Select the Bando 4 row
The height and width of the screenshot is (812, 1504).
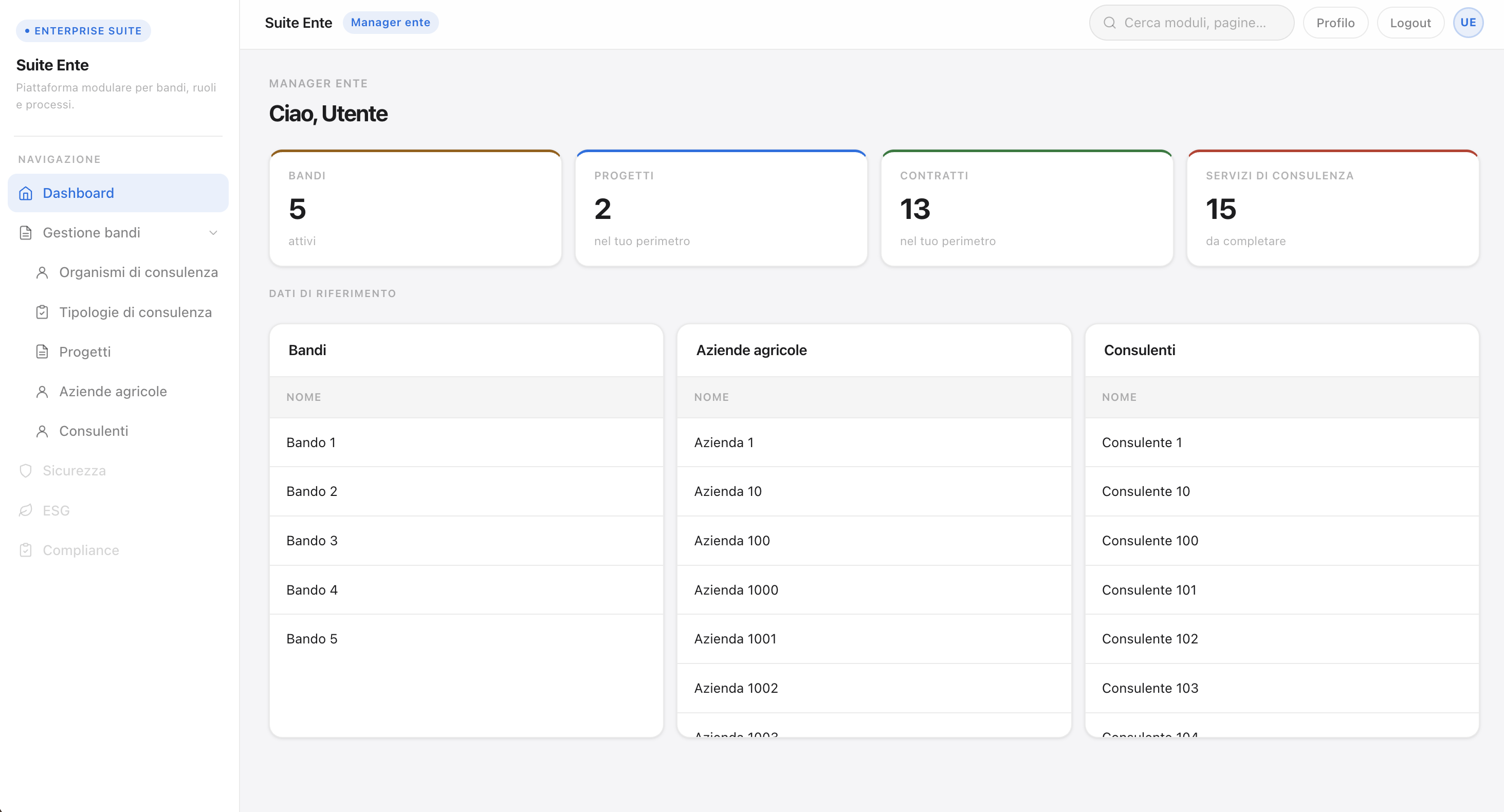(x=466, y=590)
